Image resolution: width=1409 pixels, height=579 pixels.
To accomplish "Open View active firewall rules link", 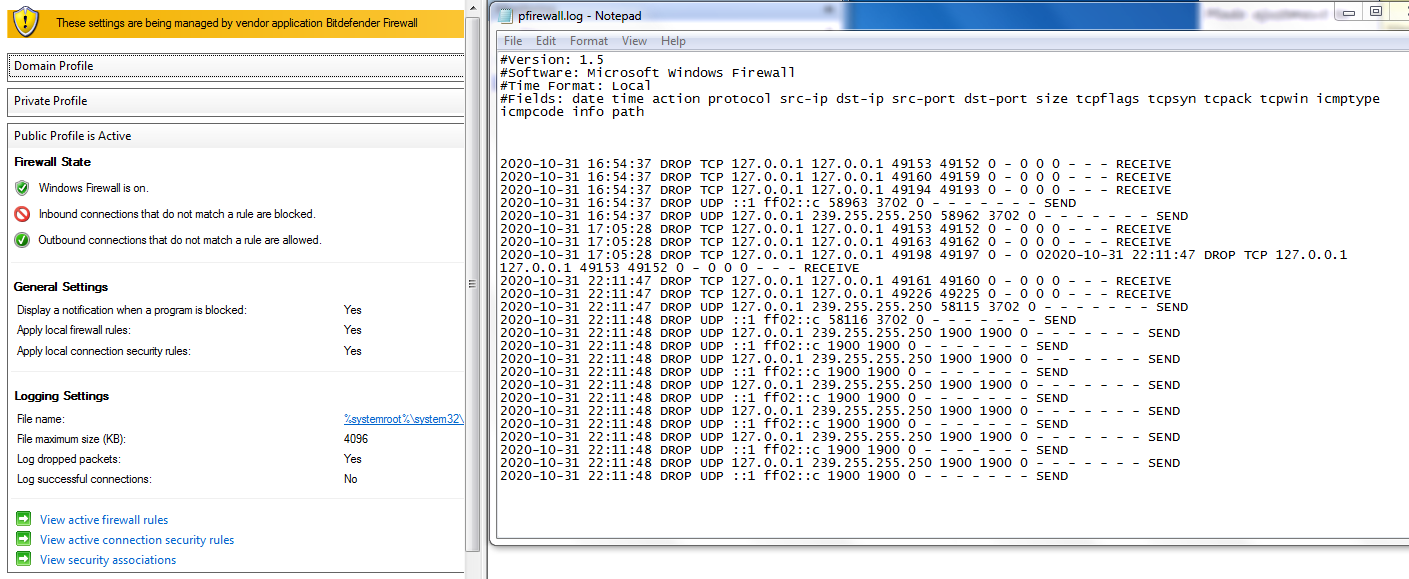I will tap(104, 520).
